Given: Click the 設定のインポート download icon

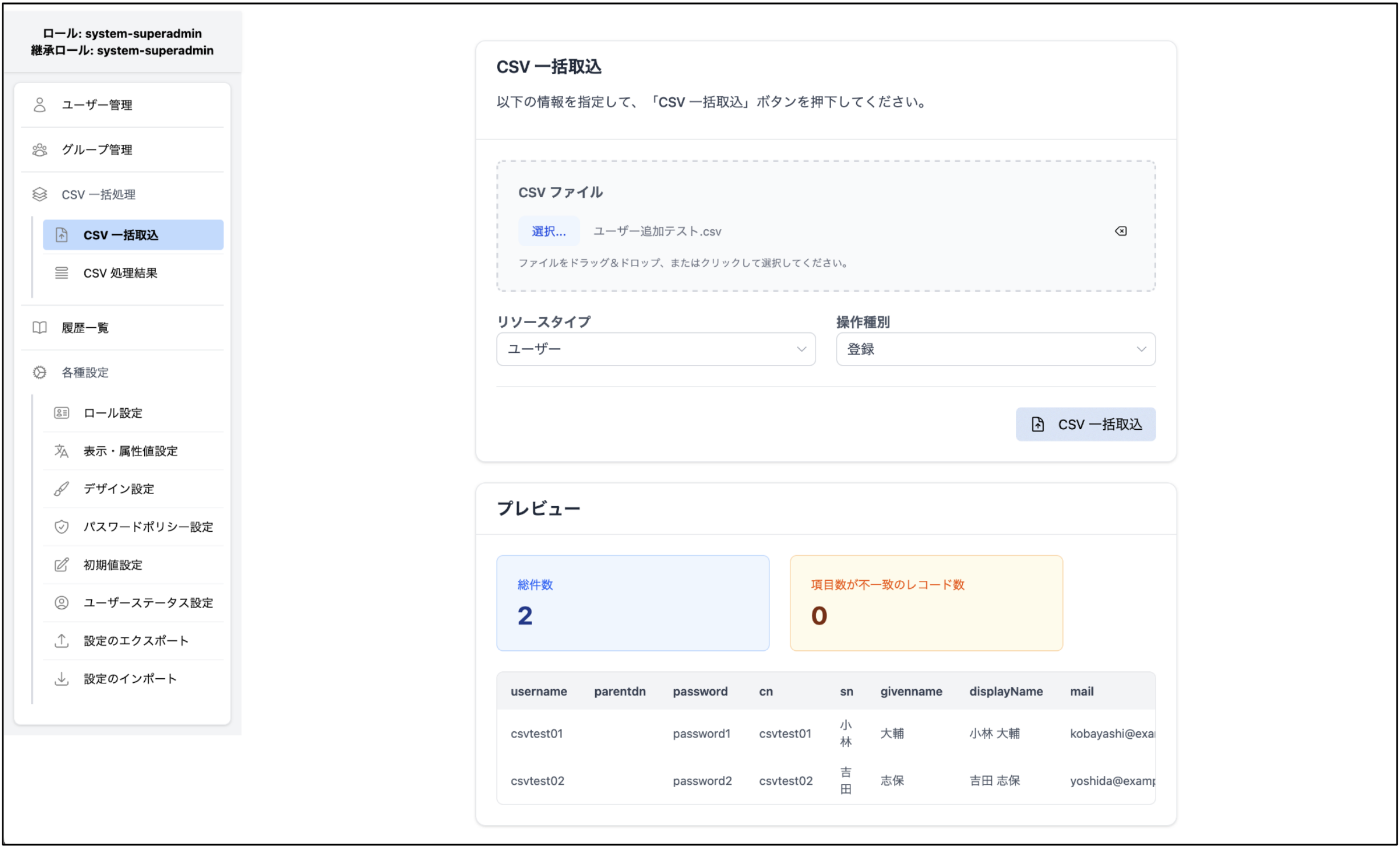Looking at the screenshot, I should (62, 678).
